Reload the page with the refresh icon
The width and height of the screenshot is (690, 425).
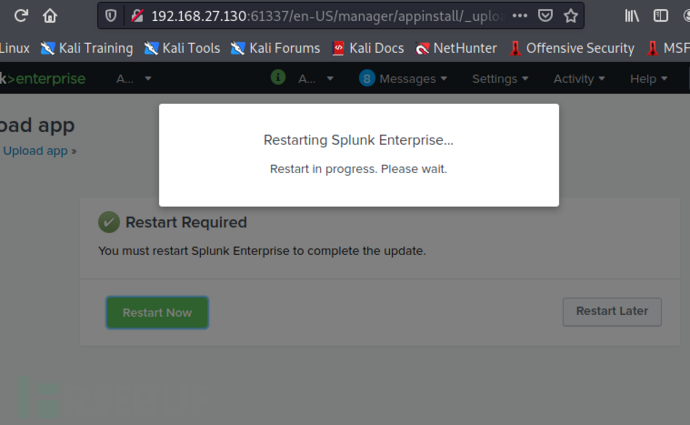pyautogui.click(x=21, y=16)
